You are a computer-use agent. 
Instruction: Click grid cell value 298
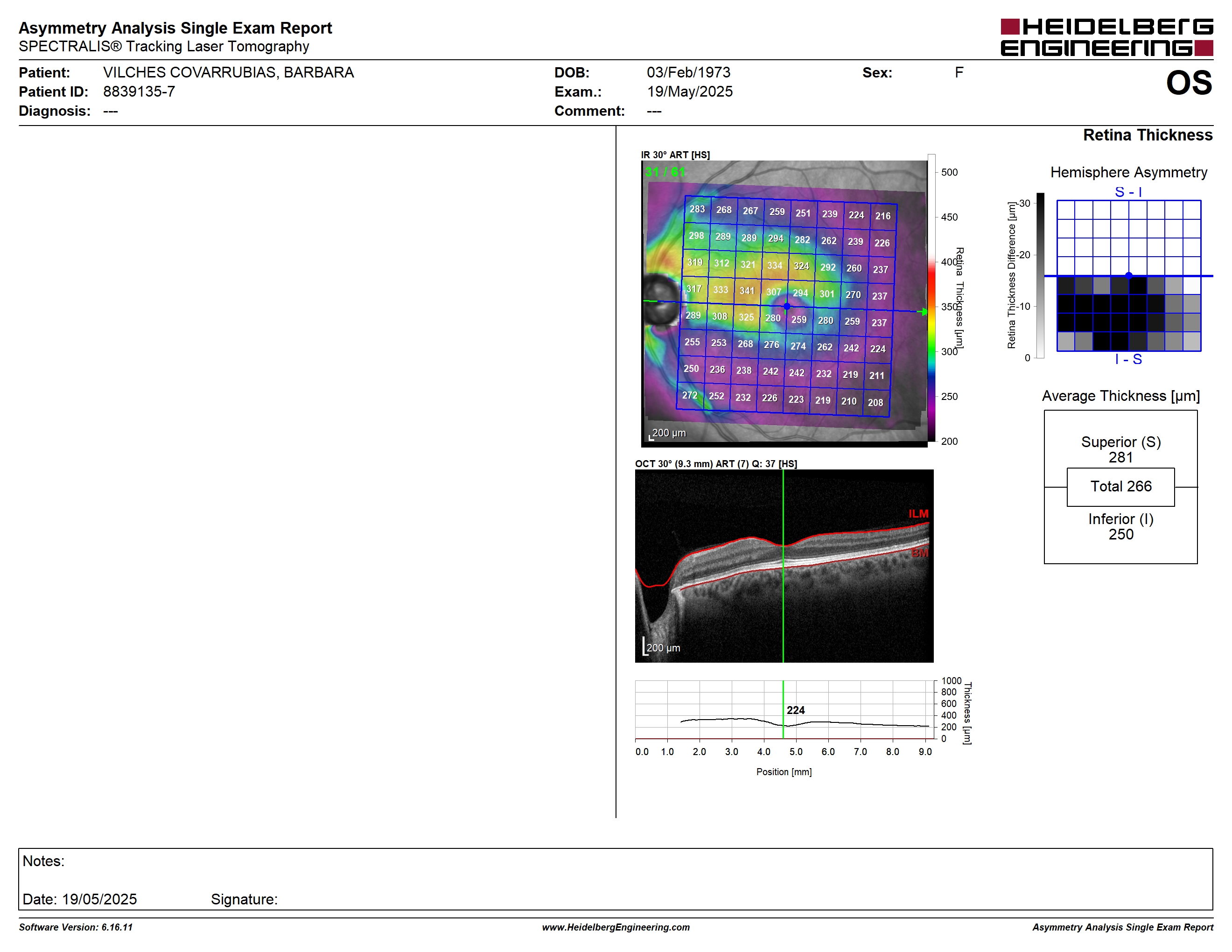pos(696,235)
